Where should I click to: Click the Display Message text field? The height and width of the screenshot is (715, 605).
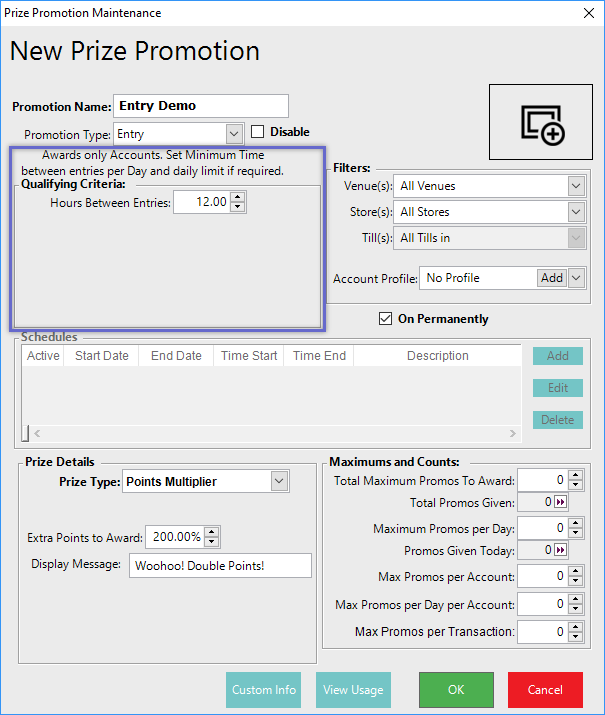coord(220,566)
